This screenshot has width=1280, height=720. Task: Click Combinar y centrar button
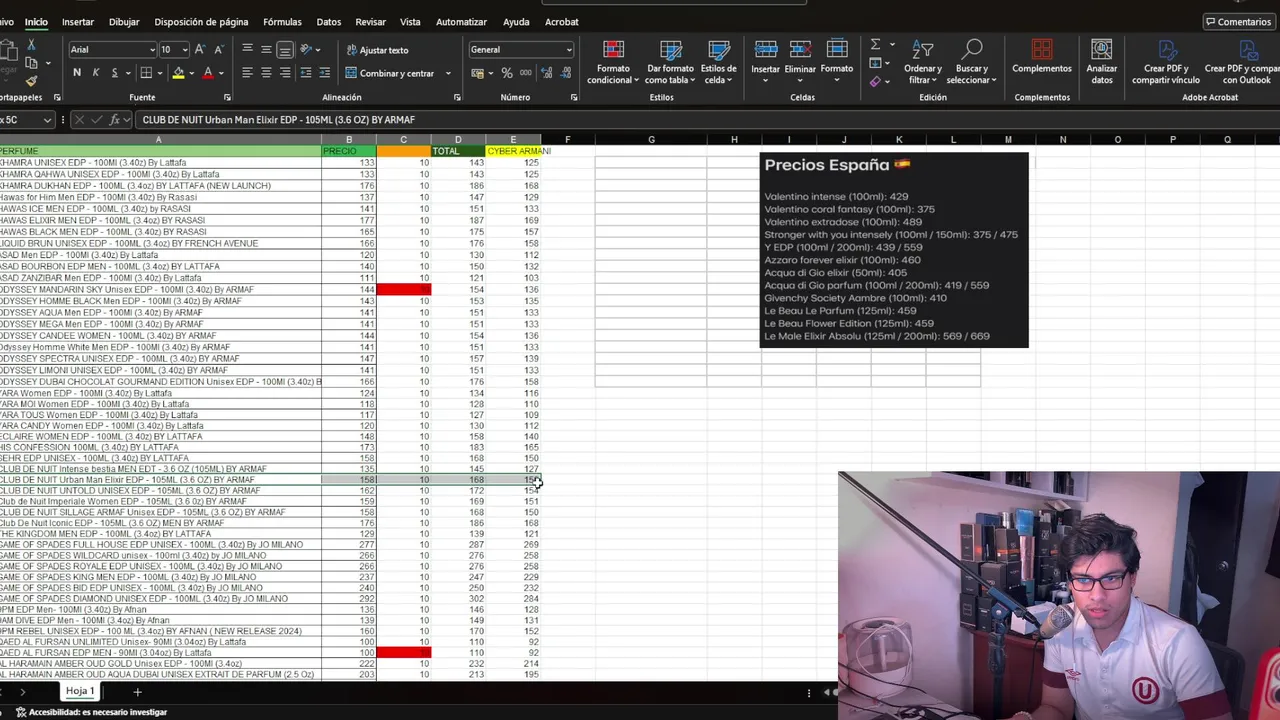(390, 73)
